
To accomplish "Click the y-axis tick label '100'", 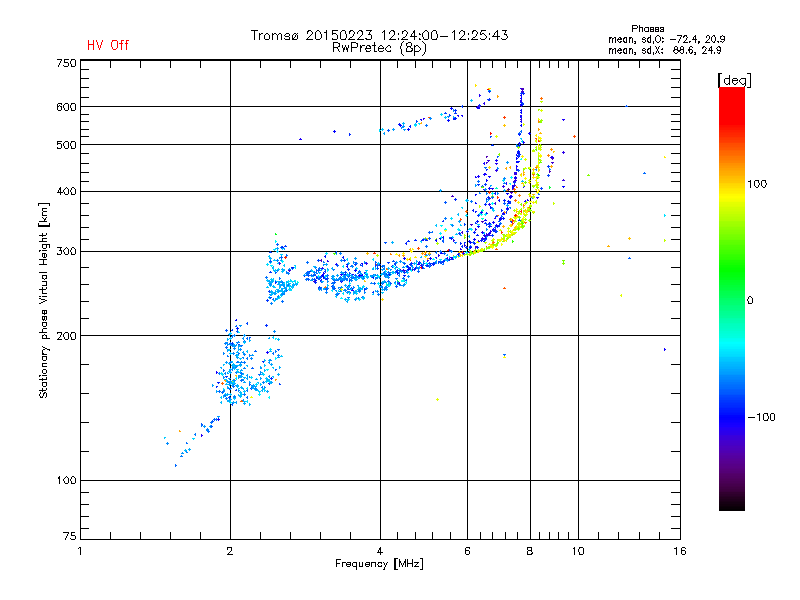I will (66, 480).
